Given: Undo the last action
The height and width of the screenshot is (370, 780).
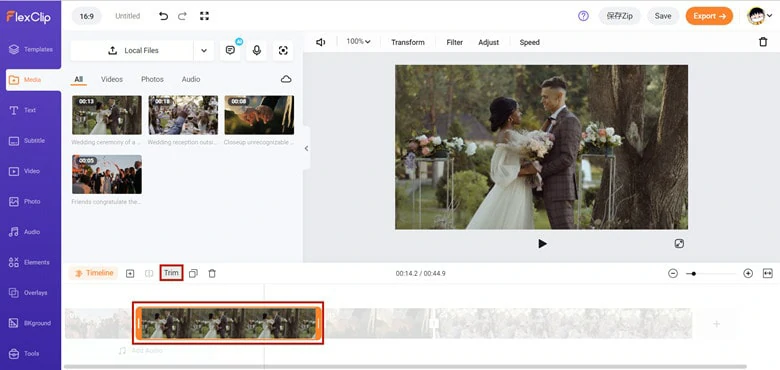Looking at the screenshot, I should coord(163,16).
